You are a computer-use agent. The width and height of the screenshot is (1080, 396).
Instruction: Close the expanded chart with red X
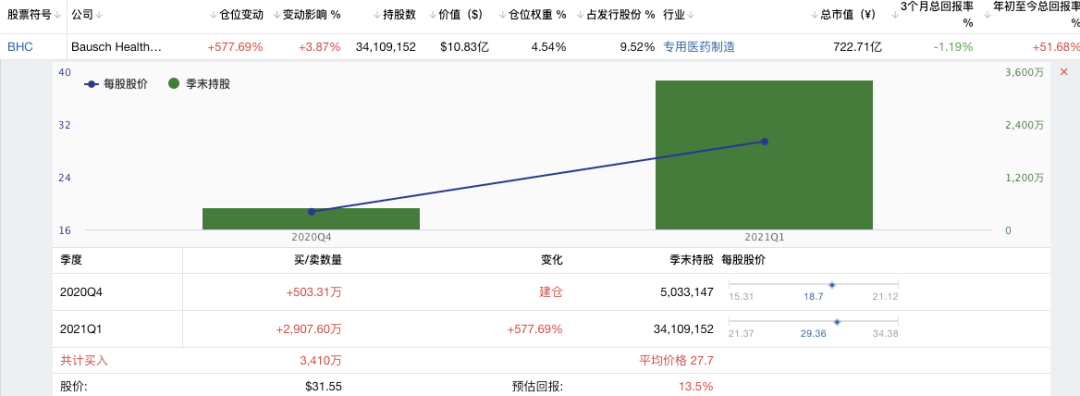1063,72
